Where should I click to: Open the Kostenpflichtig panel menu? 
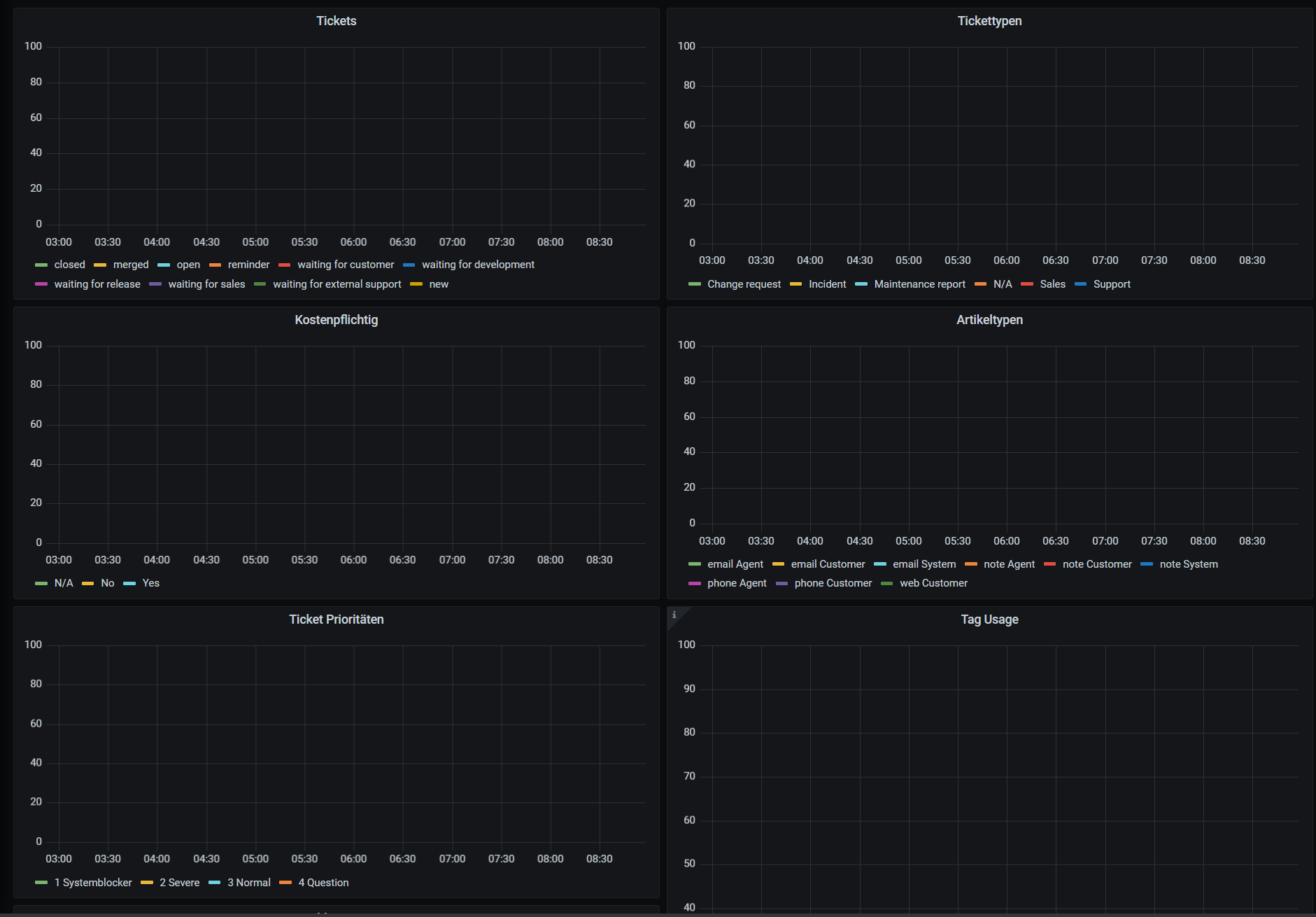point(336,319)
